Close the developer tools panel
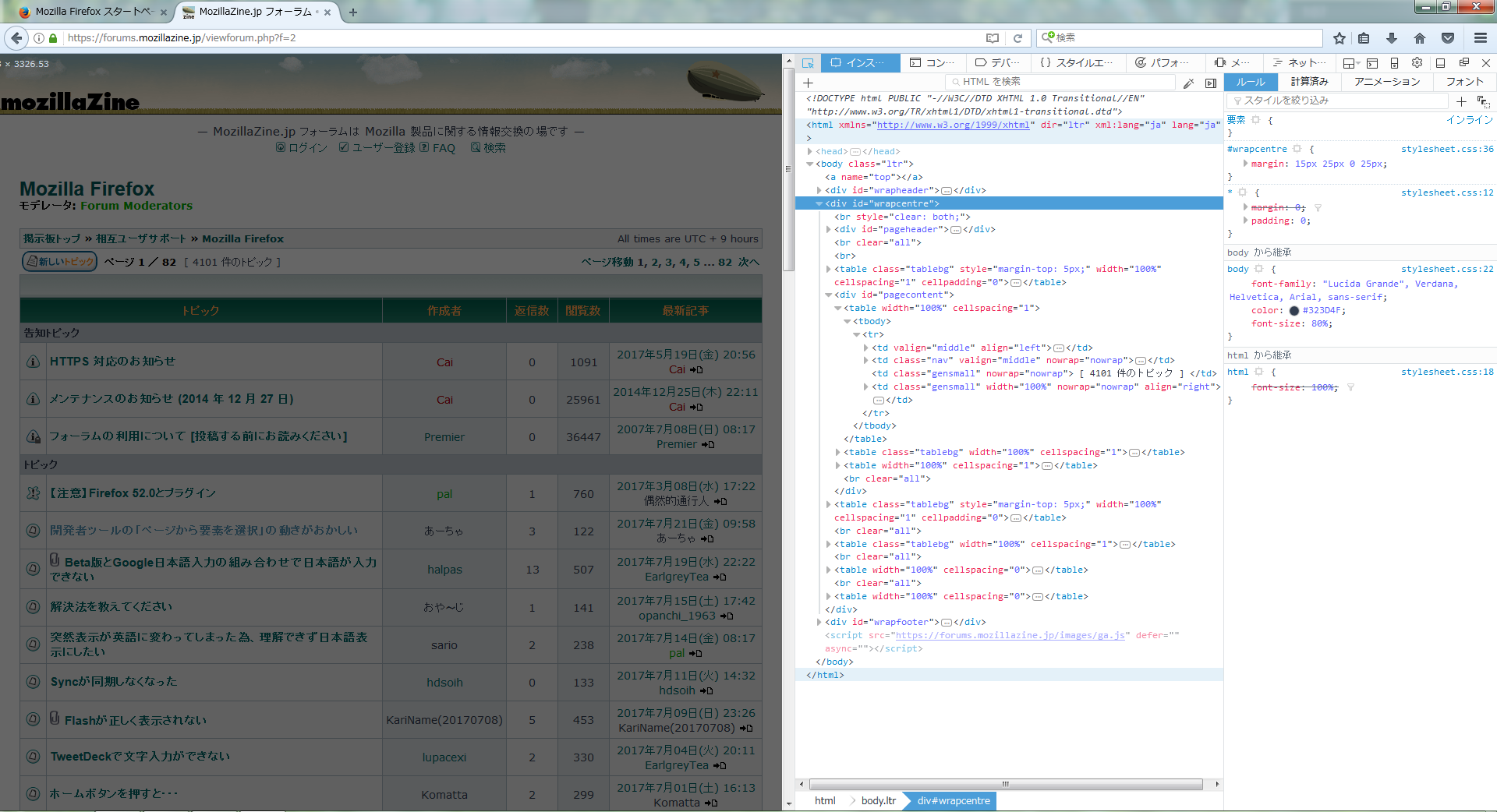The width and height of the screenshot is (1497, 812). (x=1486, y=63)
